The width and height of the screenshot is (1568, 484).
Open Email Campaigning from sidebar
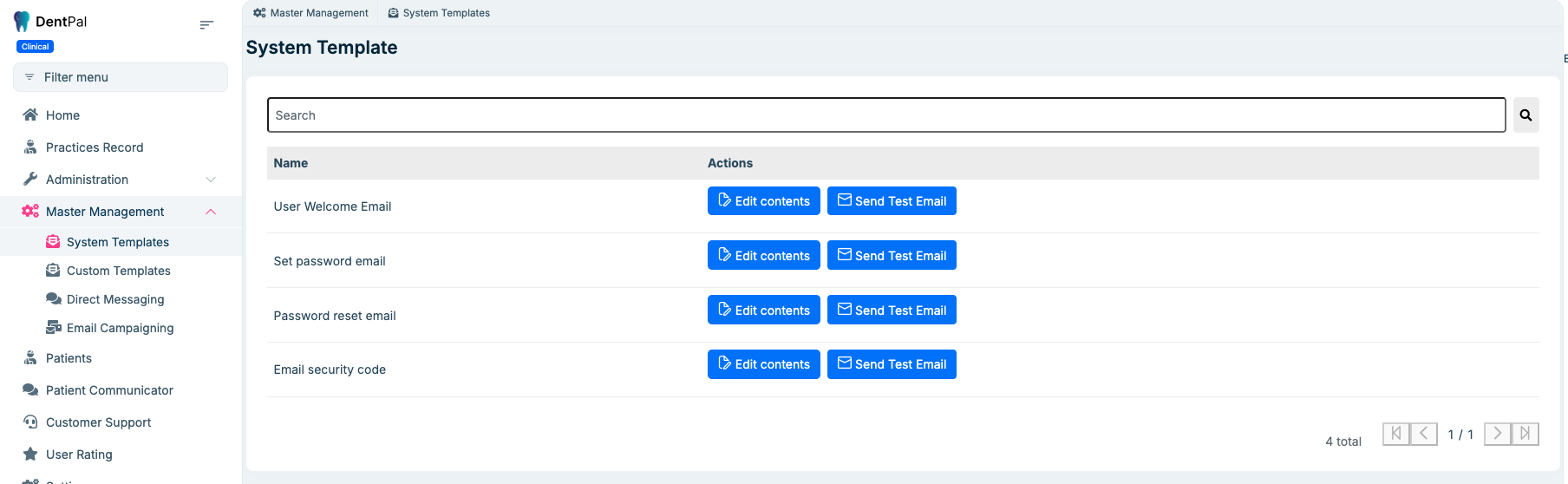pyautogui.click(x=120, y=328)
